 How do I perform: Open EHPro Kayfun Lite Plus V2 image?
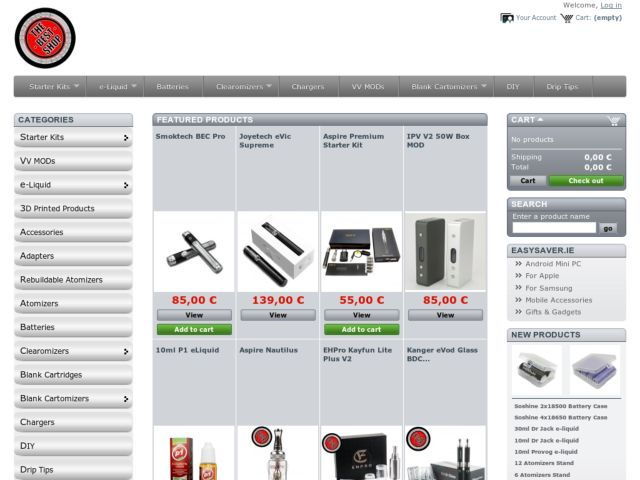362,453
